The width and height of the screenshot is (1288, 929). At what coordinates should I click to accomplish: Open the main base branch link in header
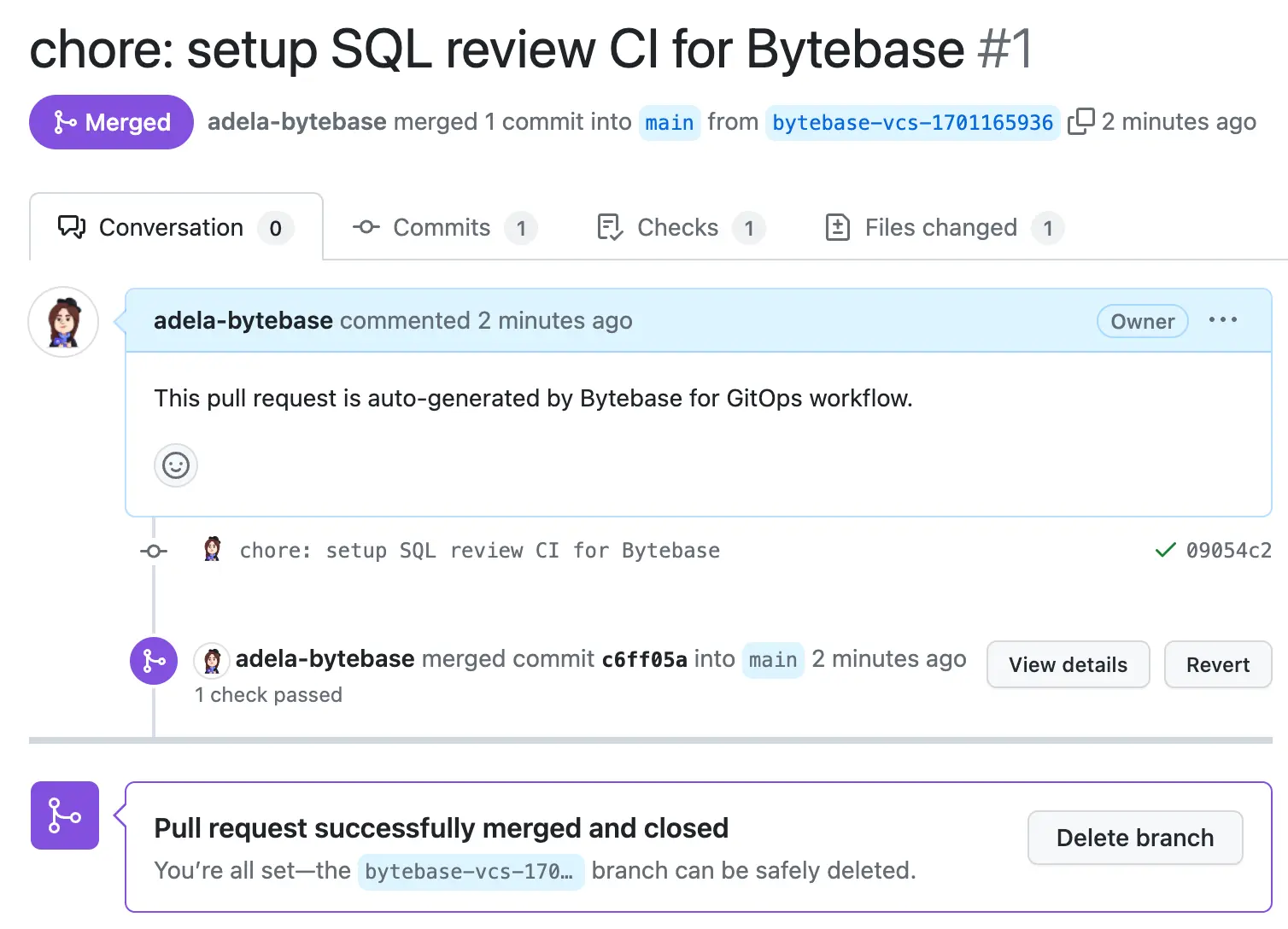click(x=670, y=123)
